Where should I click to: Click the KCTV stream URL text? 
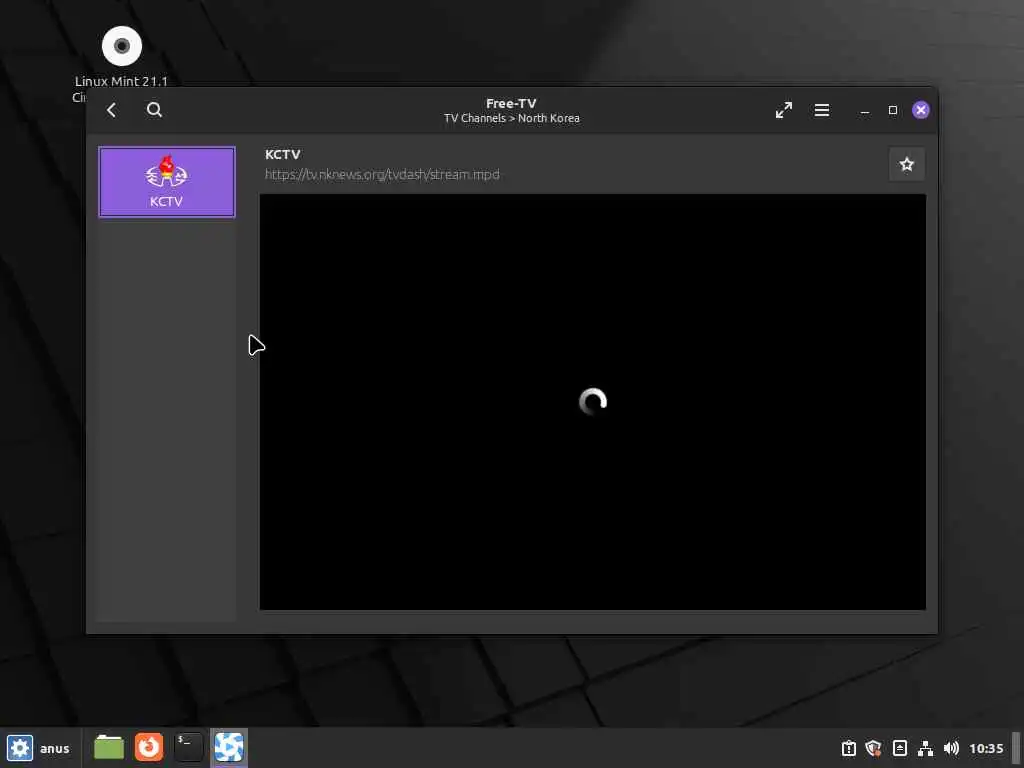(x=382, y=174)
